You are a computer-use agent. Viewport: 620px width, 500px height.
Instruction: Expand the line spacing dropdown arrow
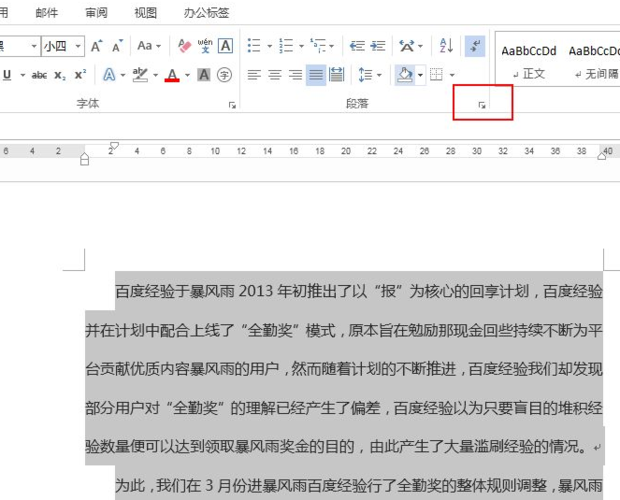pyautogui.click(x=379, y=75)
